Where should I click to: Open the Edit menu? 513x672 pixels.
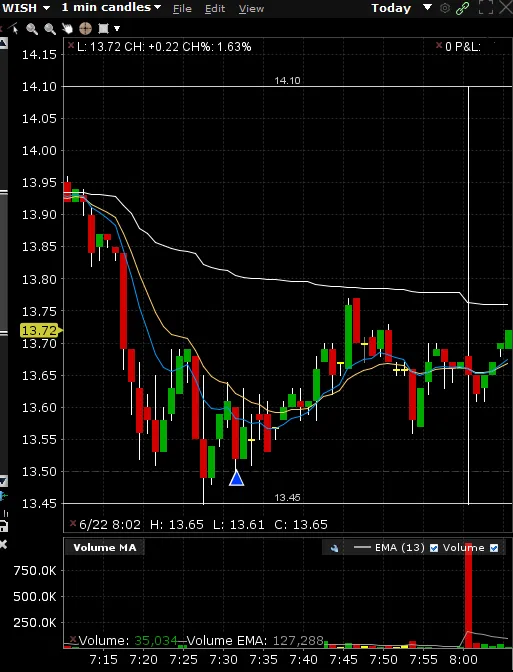point(215,9)
